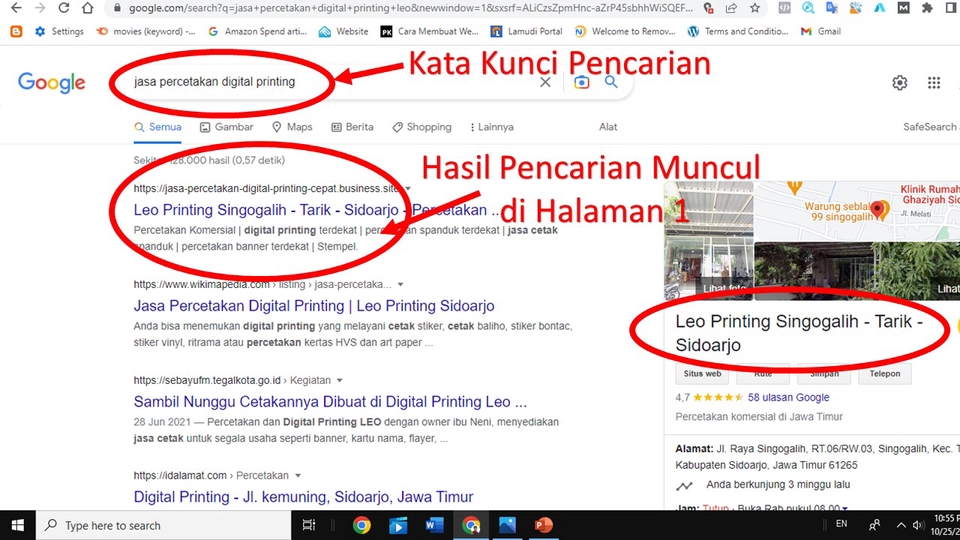Image resolution: width=960 pixels, height=540 pixels.
Task: Go back to the previous page
Action: coord(17,8)
